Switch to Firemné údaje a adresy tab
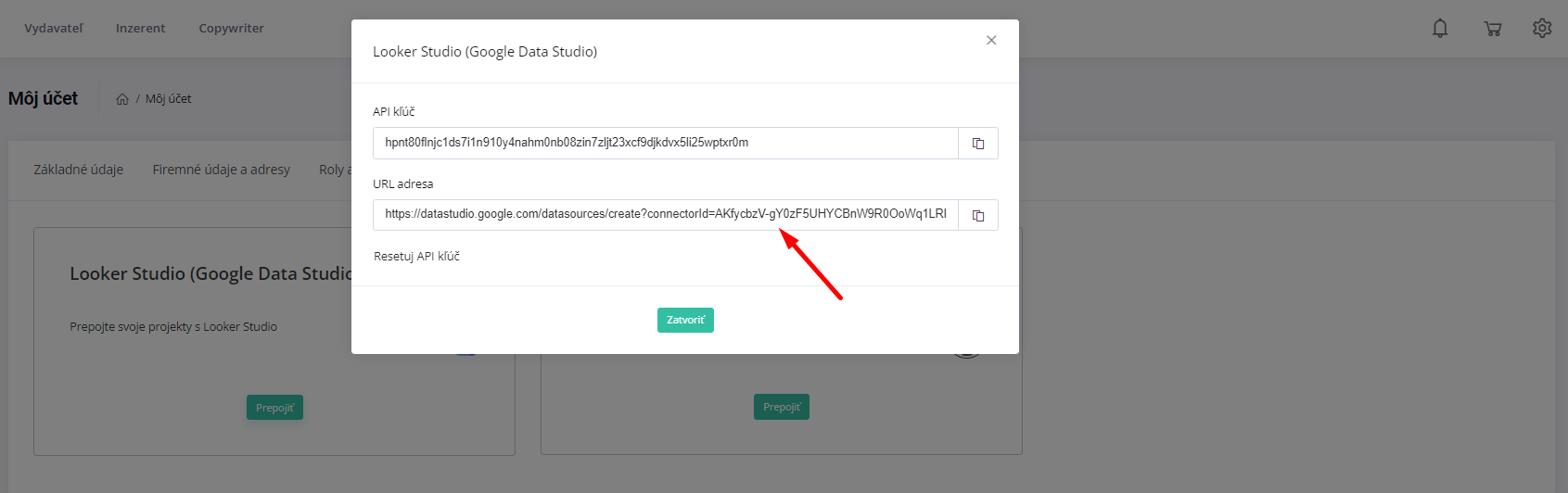The image size is (1568, 493). [x=222, y=170]
